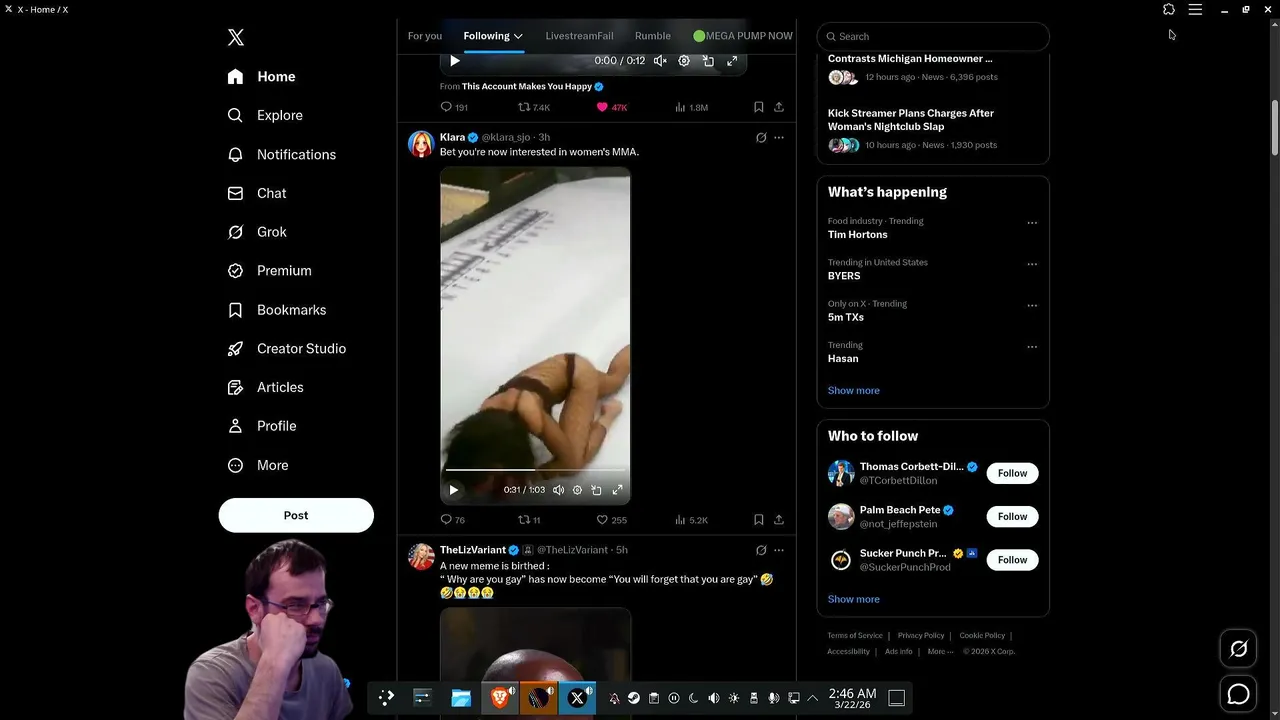The height and width of the screenshot is (720, 1280).
Task: Toggle mute on Klara's video
Action: coord(558,490)
